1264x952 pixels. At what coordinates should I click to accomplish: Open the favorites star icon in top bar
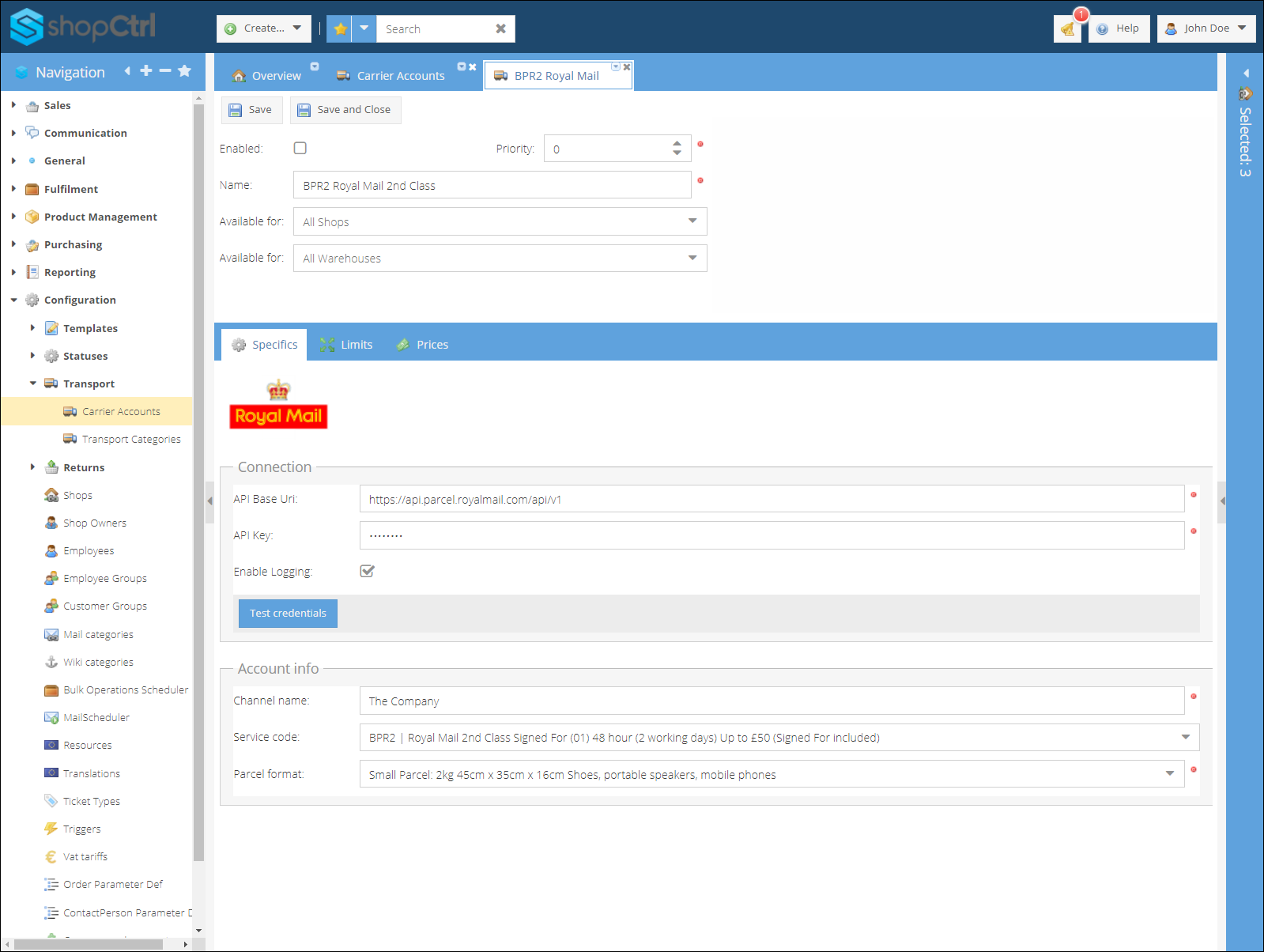point(340,28)
